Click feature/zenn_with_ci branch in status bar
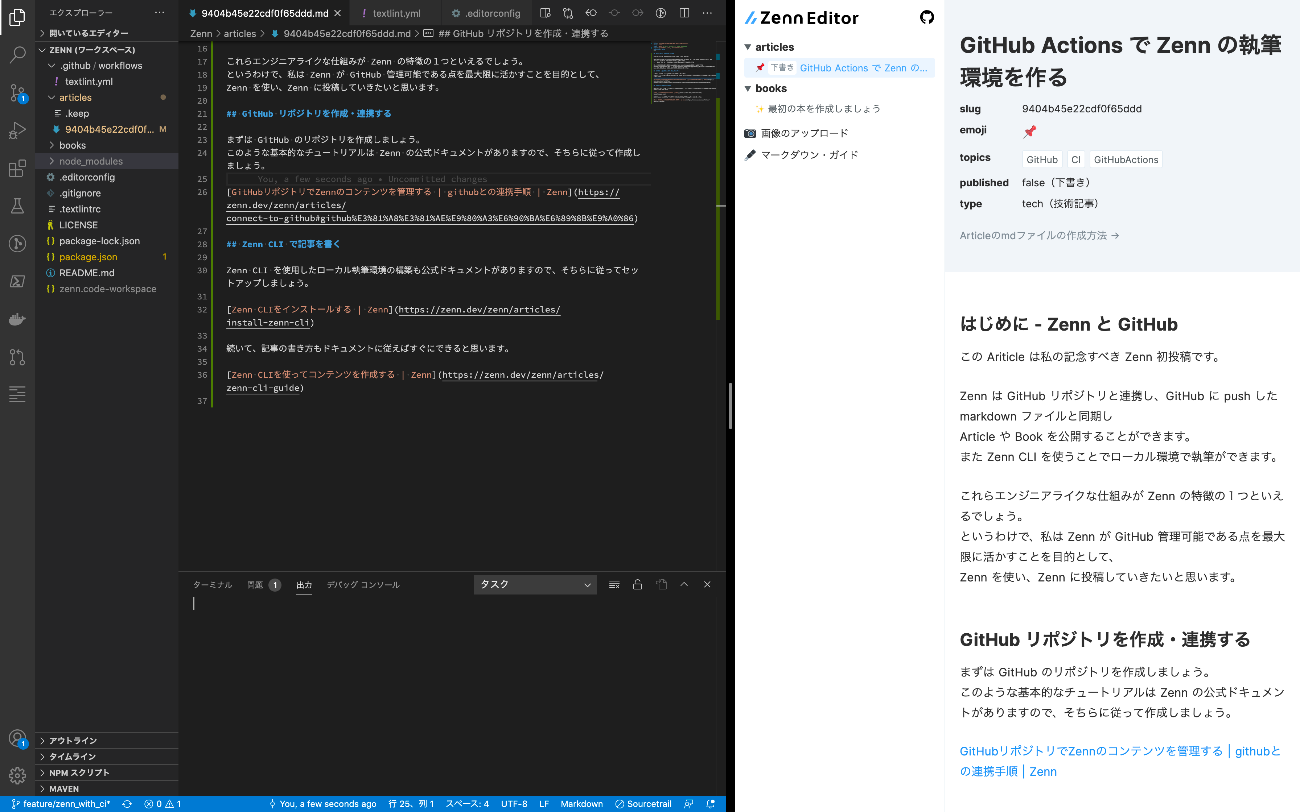The height and width of the screenshot is (812, 1300). 59,804
